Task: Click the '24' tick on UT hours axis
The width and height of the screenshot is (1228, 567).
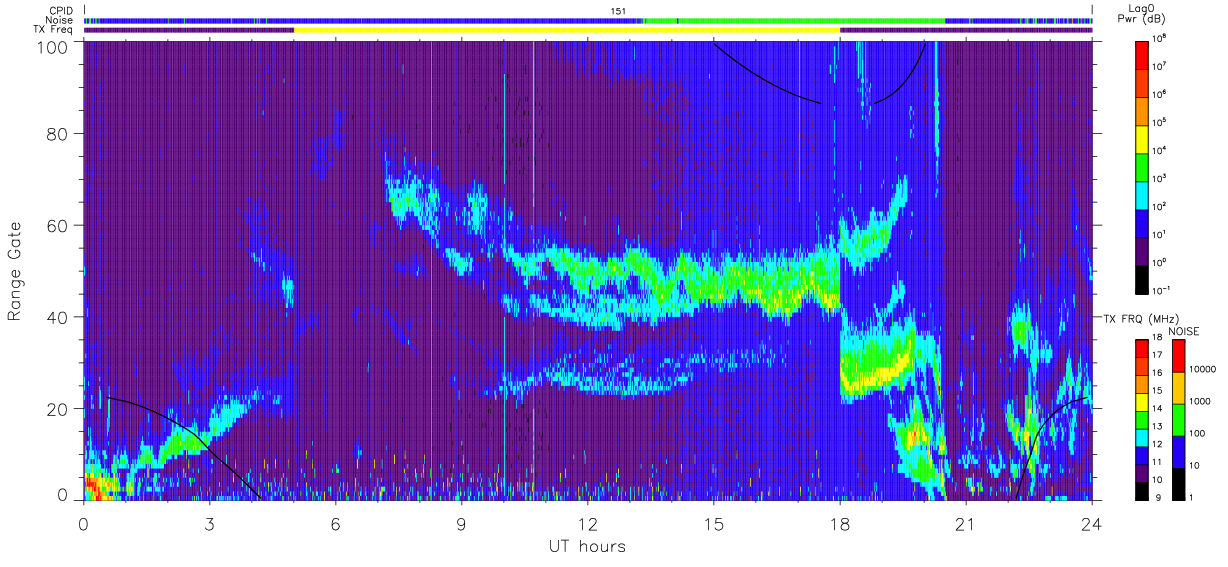Action: click(x=1092, y=523)
